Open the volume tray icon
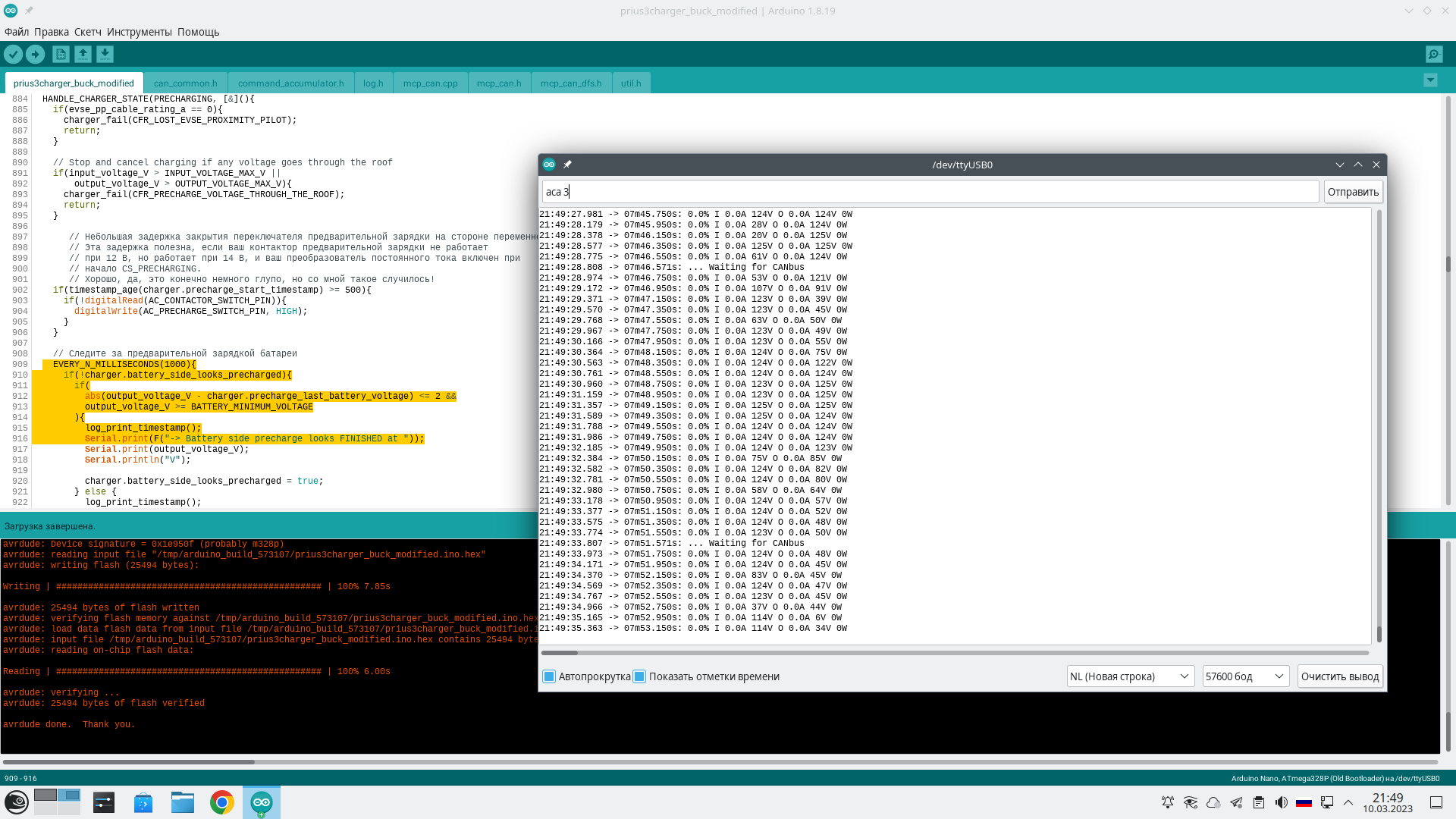The image size is (1456, 819). pos(1281,802)
